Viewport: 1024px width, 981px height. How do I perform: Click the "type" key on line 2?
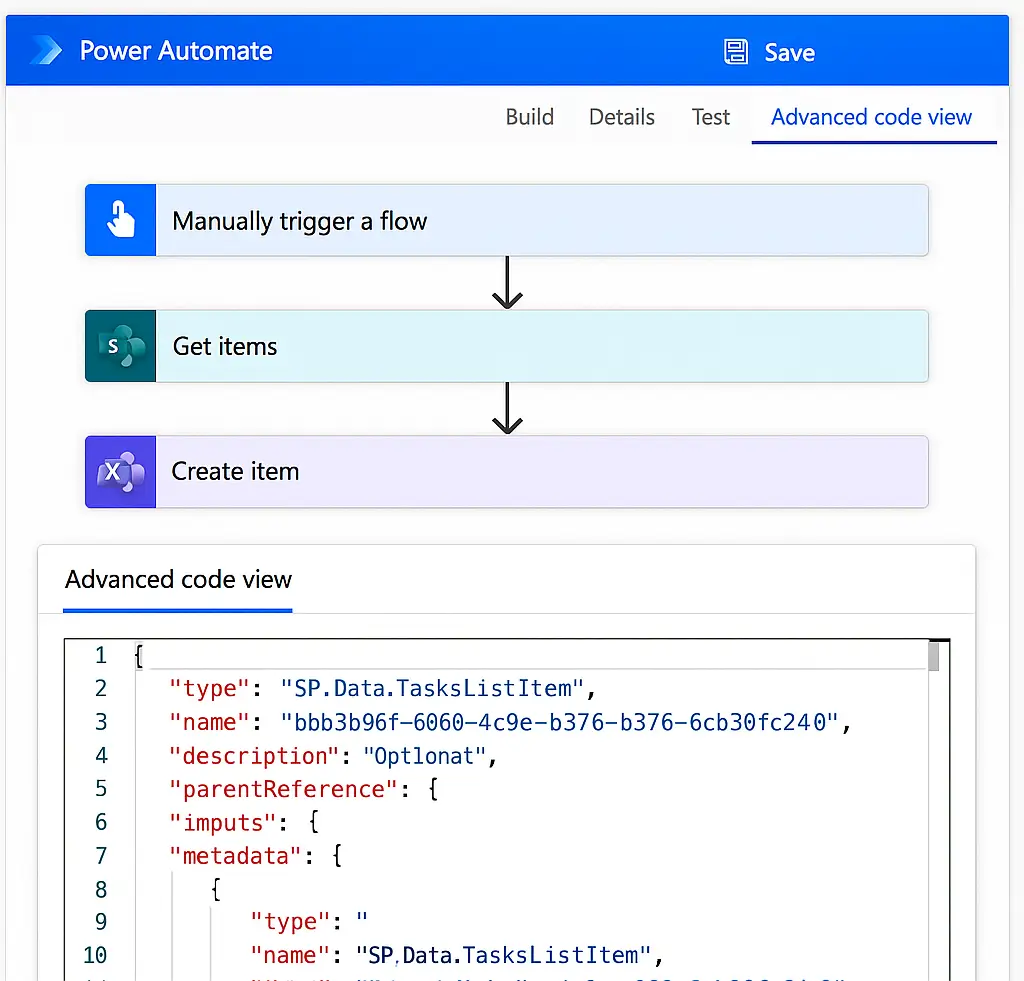coord(210,688)
